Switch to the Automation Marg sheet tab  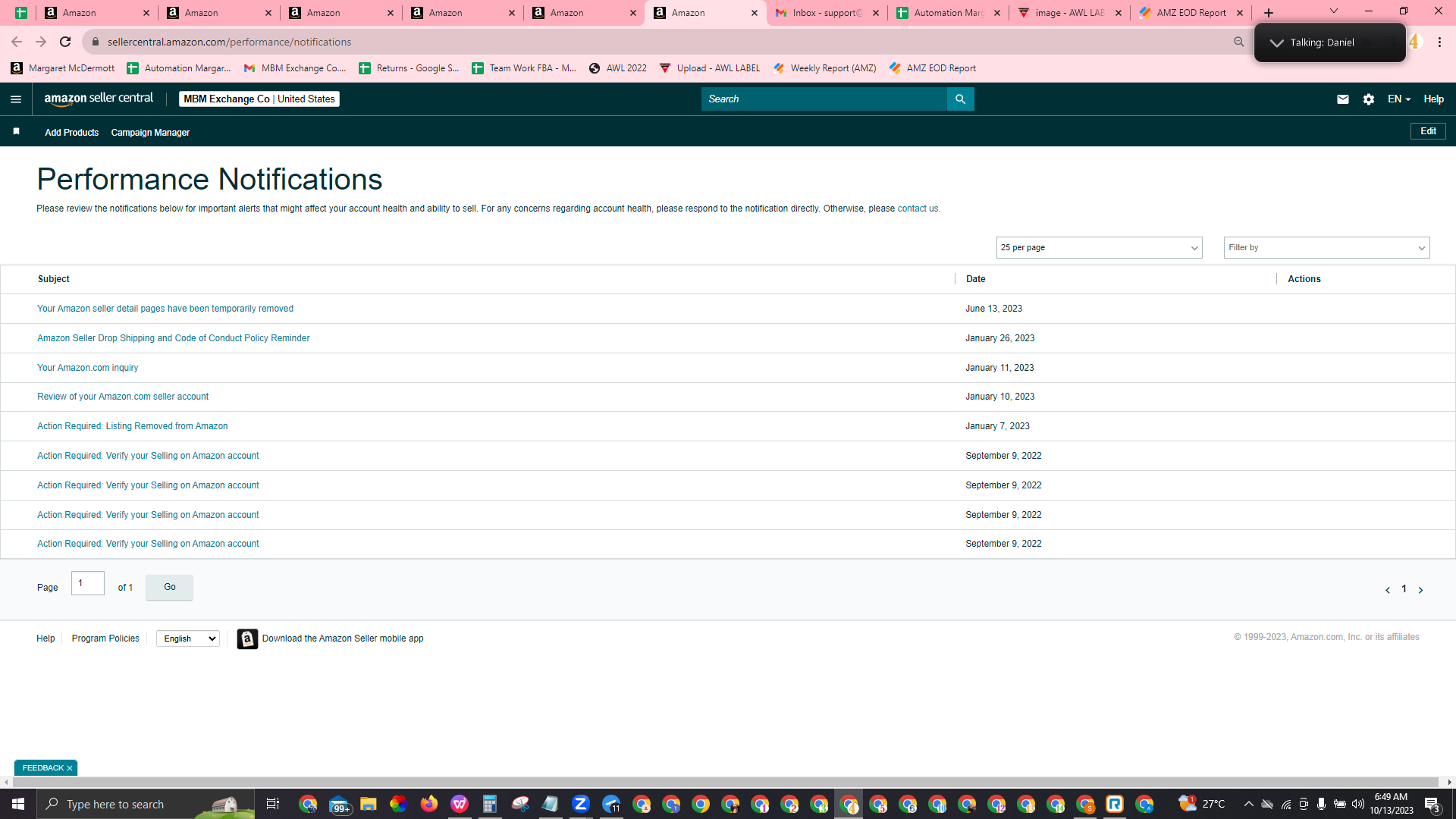[x=948, y=13]
